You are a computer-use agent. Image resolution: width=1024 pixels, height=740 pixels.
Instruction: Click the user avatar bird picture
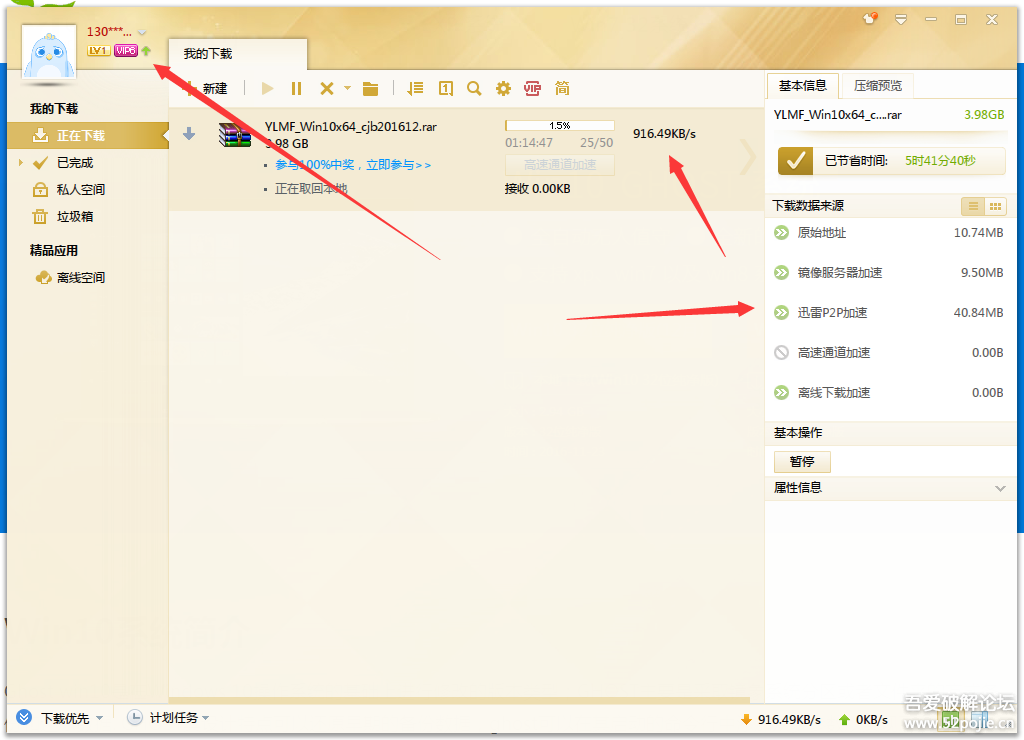48,53
